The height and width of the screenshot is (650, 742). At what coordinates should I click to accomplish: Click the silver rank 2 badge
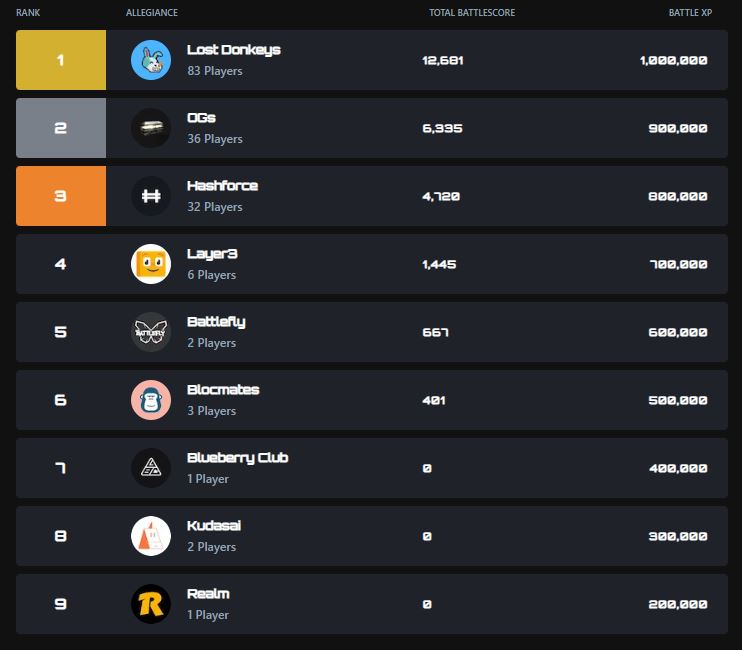pos(61,128)
